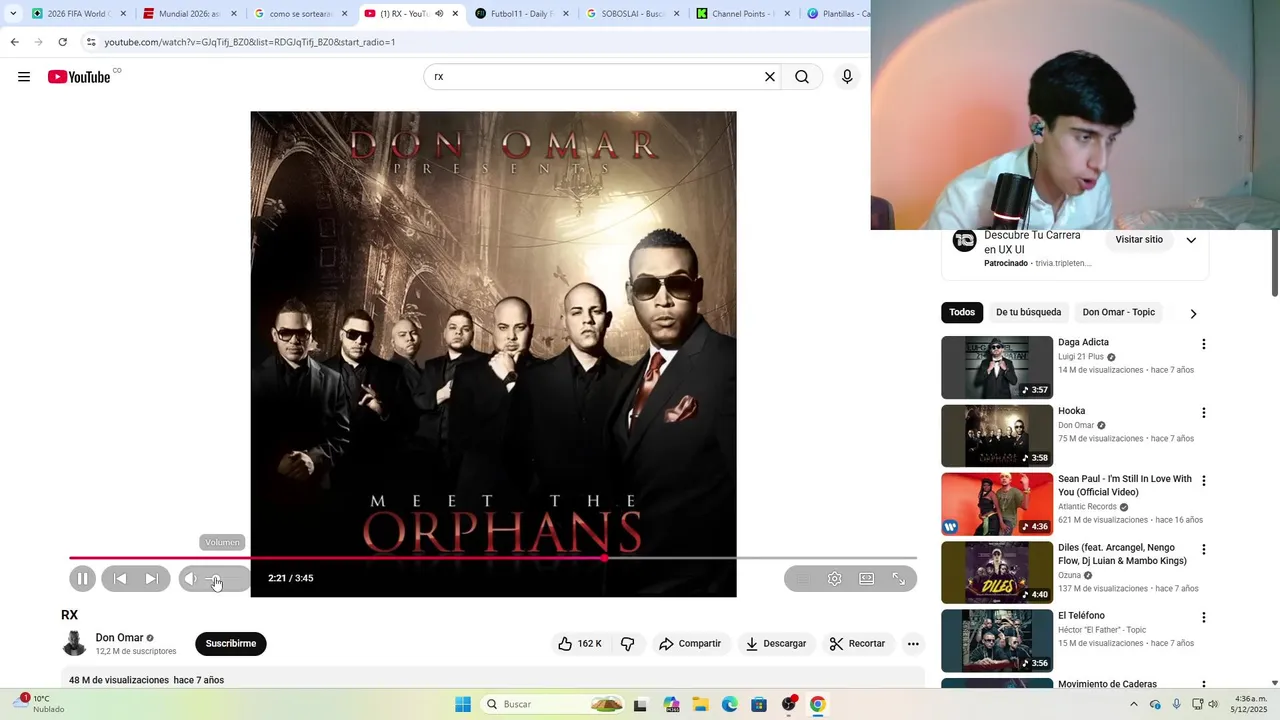
Task: Open the Don Omar channel name link
Action: pos(119,638)
